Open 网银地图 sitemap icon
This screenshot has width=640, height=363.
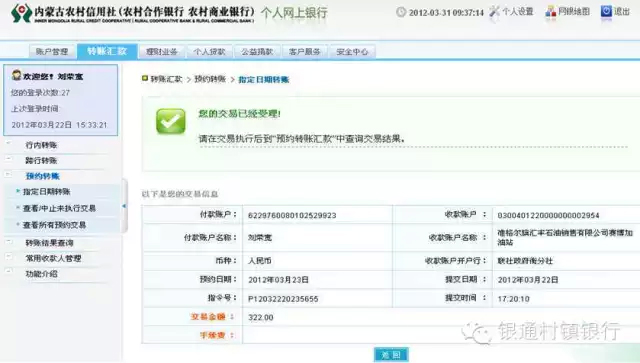click(551, 11)
